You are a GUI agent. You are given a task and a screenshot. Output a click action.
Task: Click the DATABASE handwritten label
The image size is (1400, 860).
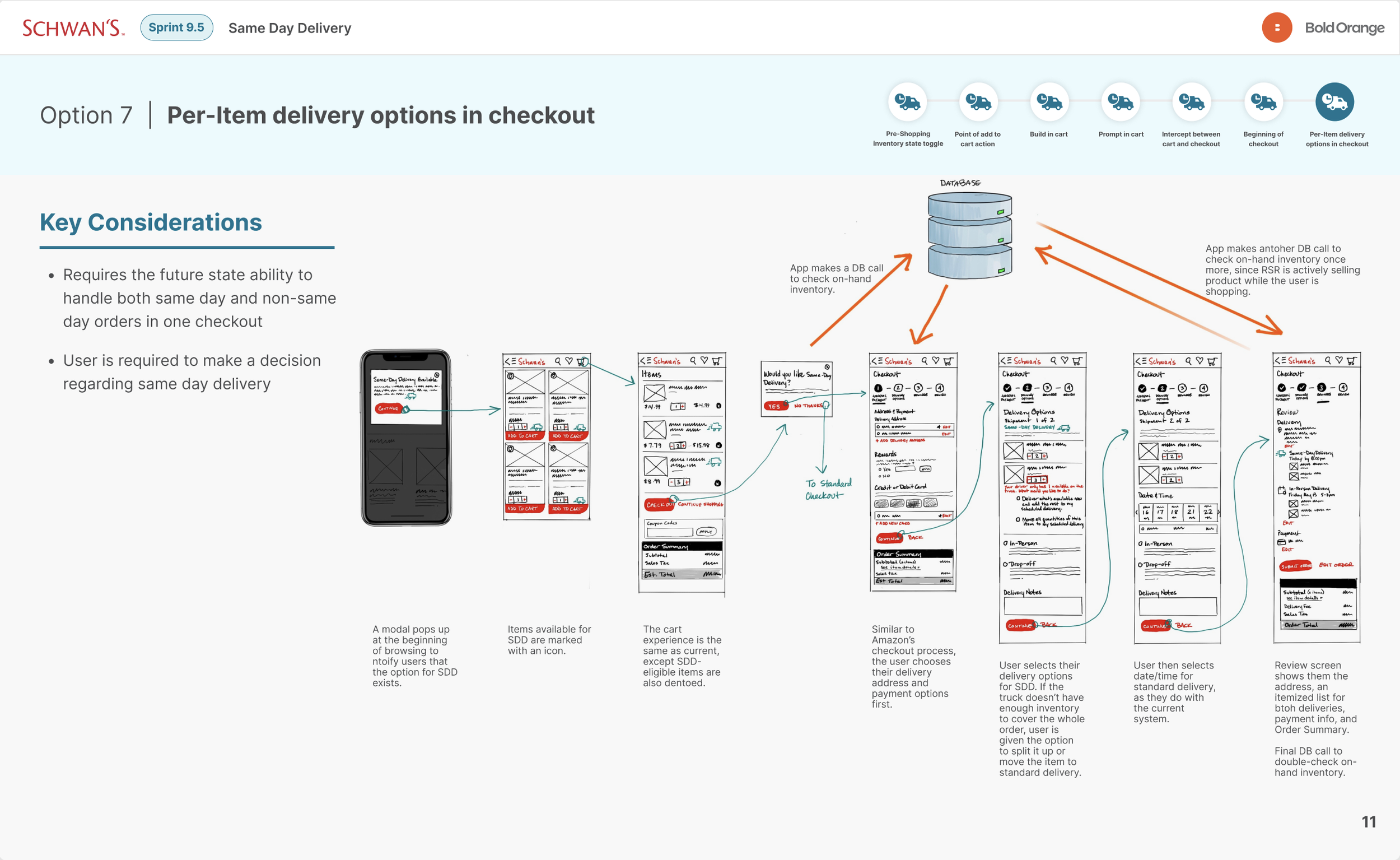(960, 183)
